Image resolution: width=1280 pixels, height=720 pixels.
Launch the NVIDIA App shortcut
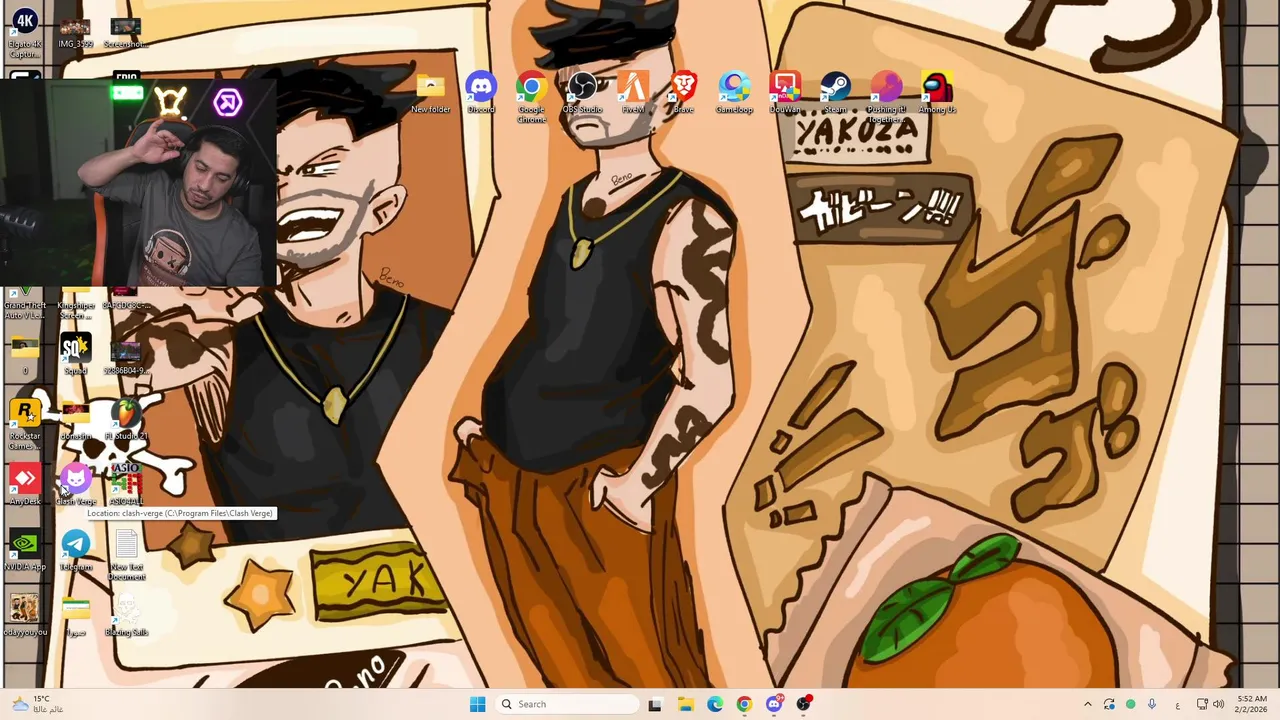tap(25, 550)
